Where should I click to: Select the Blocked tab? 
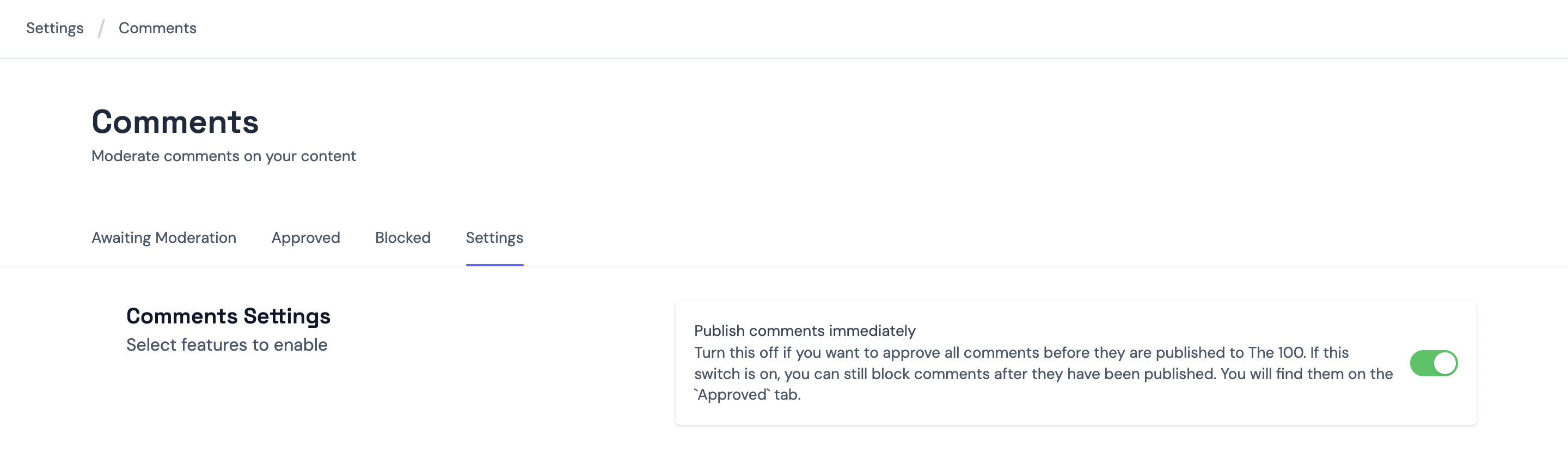pos(402,237)
